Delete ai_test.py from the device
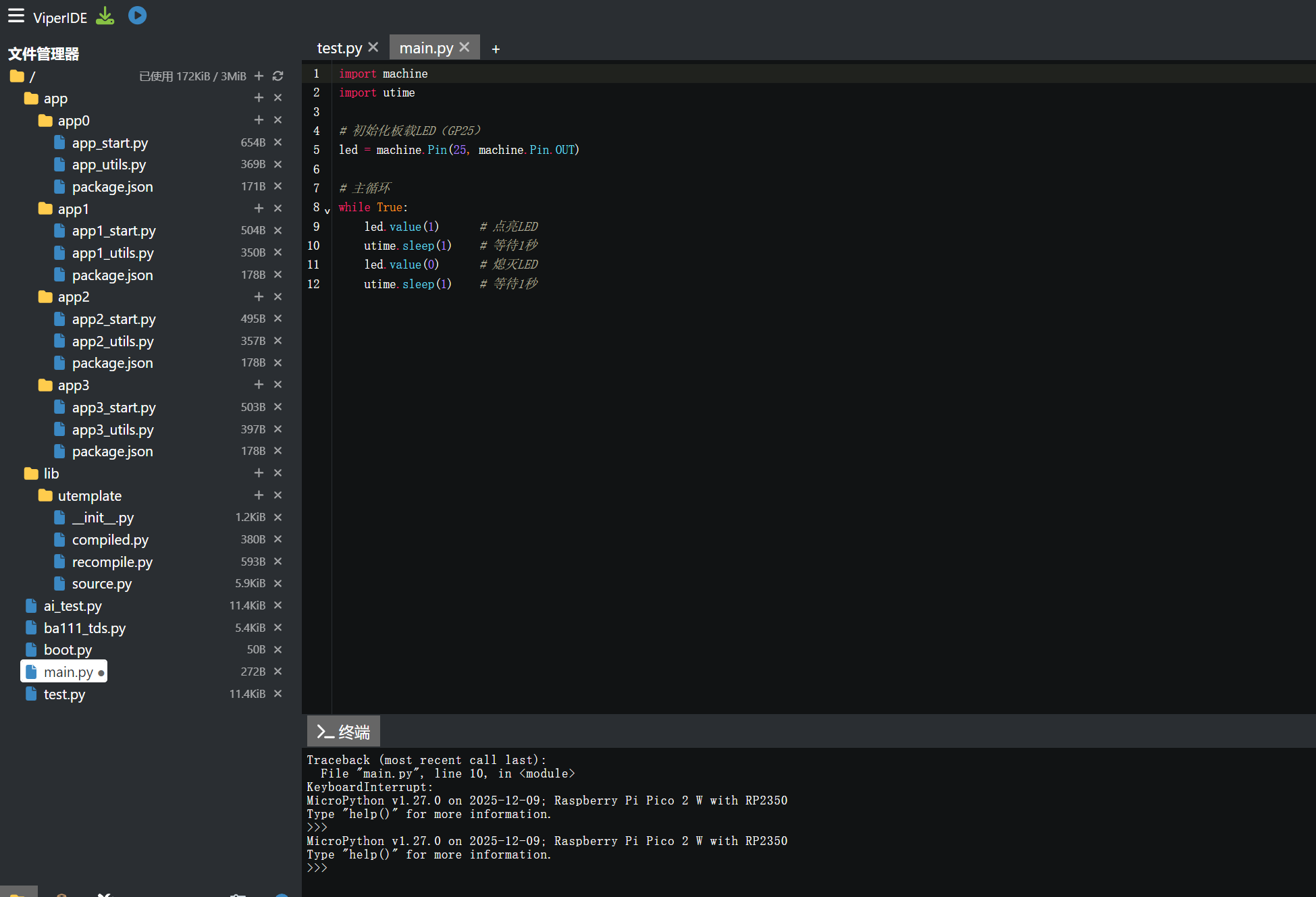 click(278, 605)
